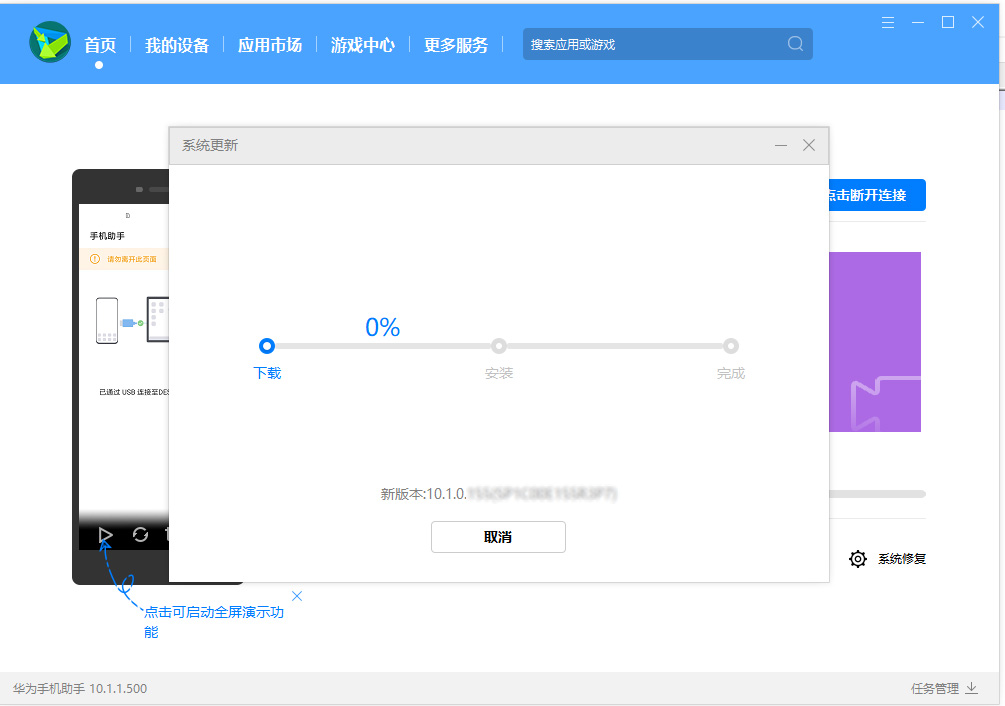
Task: Select the 更多服务 tab
Action: coord(456,45)
